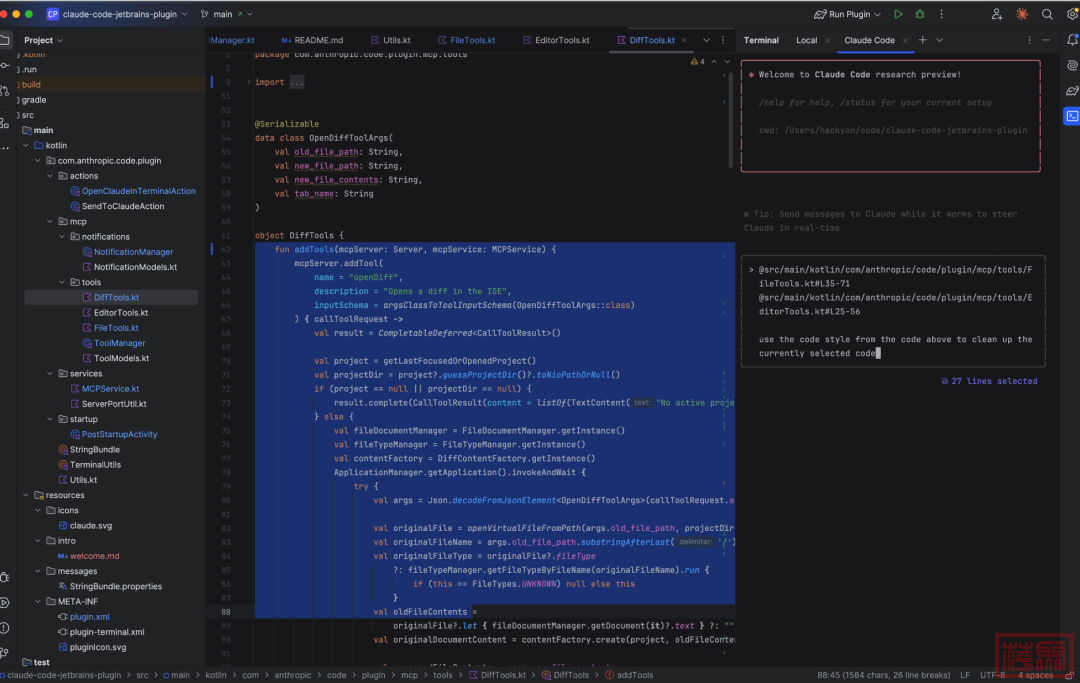Focus the Claude Code prompt input box
Screen dimensions: 1080x683
893,311
